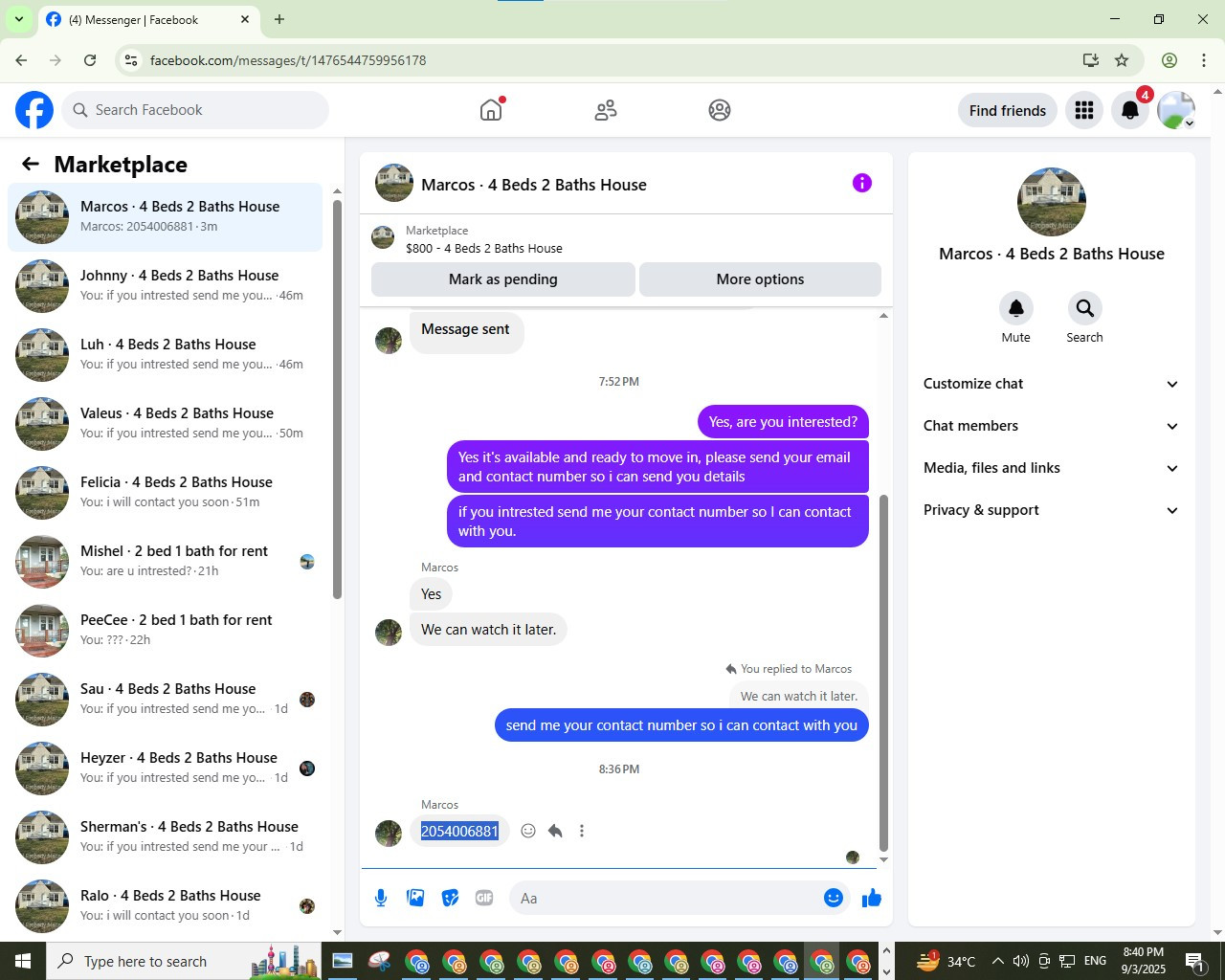Click Mark as pending button

coord(503,279)
